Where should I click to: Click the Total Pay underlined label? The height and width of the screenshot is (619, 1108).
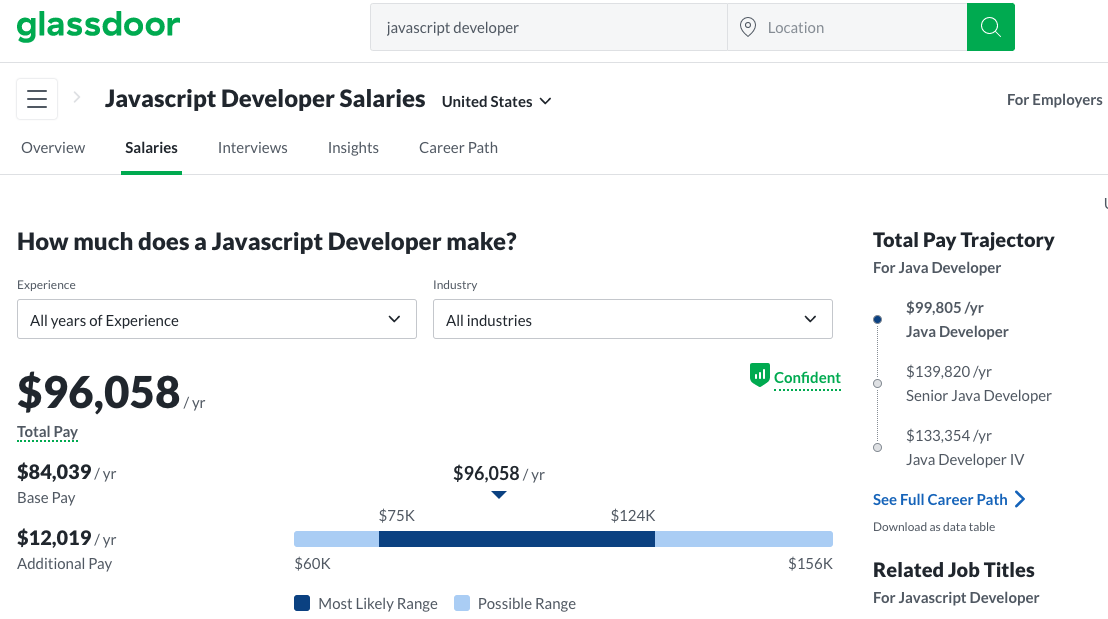pos(47,432)
